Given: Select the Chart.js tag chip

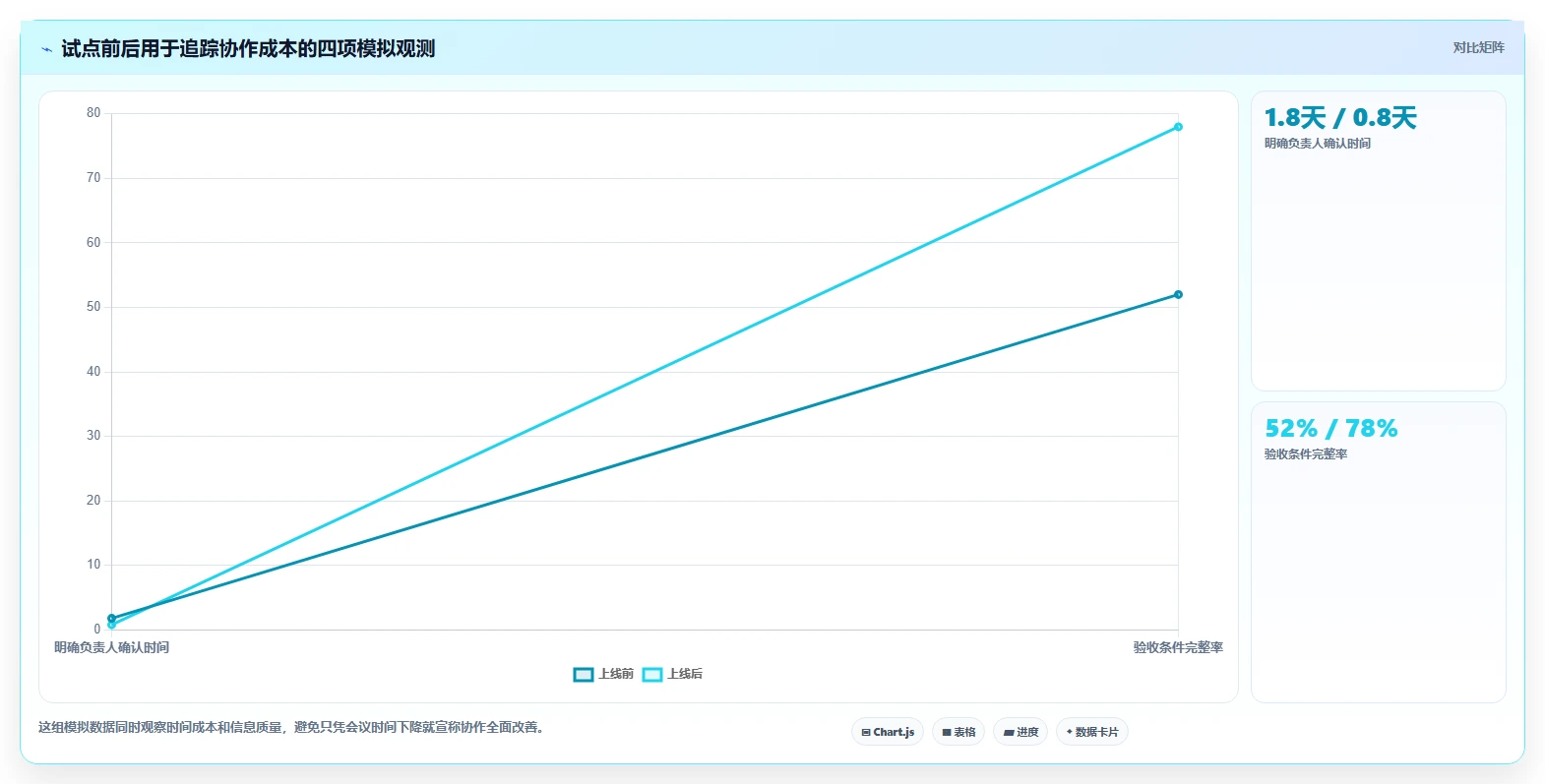Looking at the screenshot, I should (888, 732).
